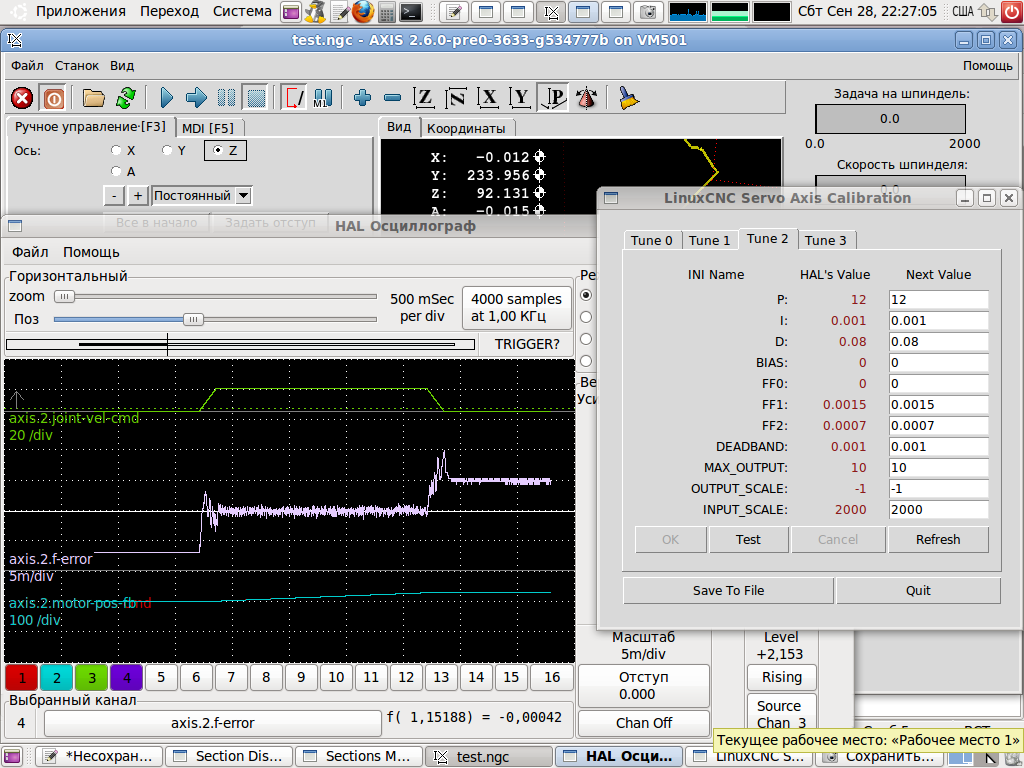Image resolution: width=1024 pixels, height=768 pixels.
Task: Clear live plot with the broom icon
Action: (x=628, y=98)
